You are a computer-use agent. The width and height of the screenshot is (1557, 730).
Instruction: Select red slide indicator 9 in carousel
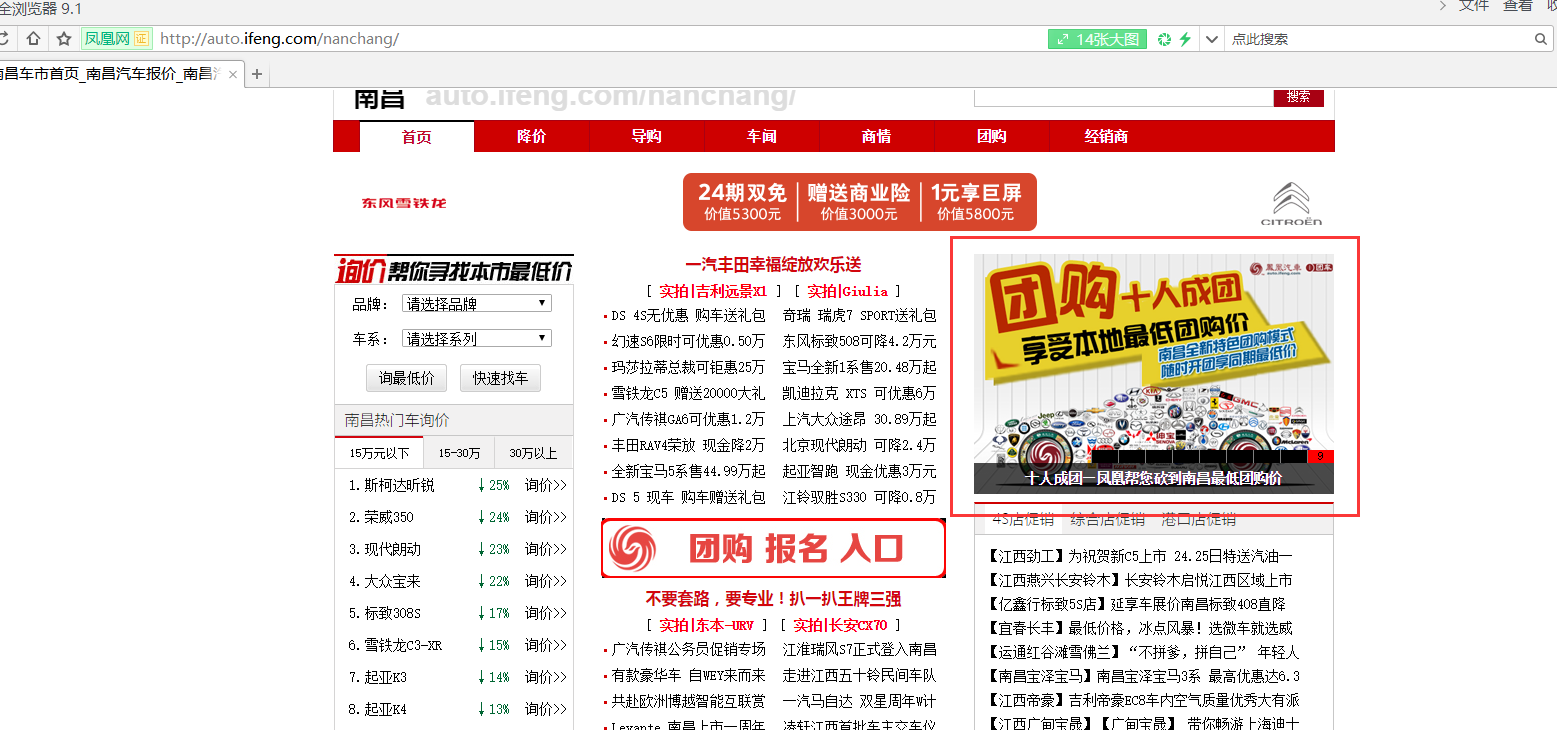tap(1321, 456)
